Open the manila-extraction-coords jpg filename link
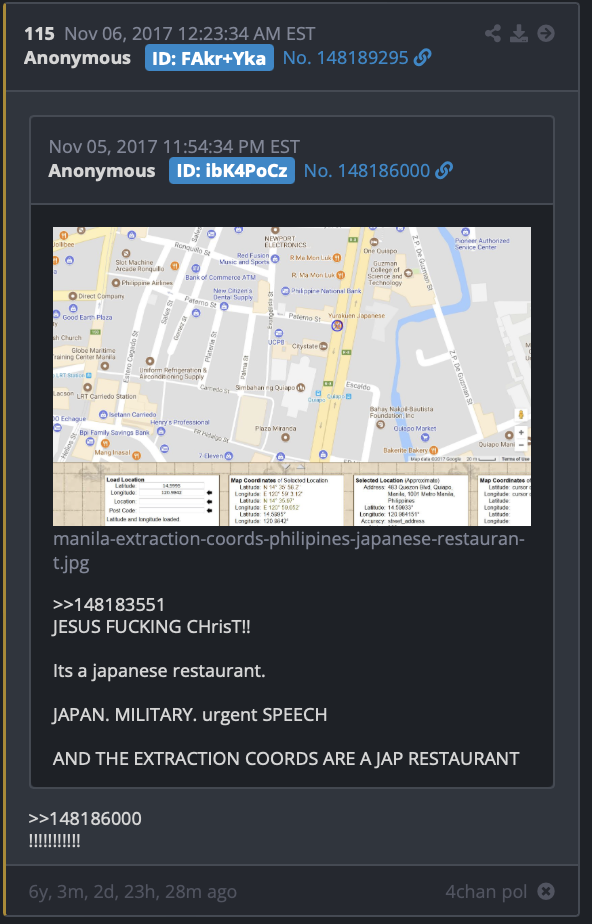Screen dimensions: 592x924 [x=289, y=550]
